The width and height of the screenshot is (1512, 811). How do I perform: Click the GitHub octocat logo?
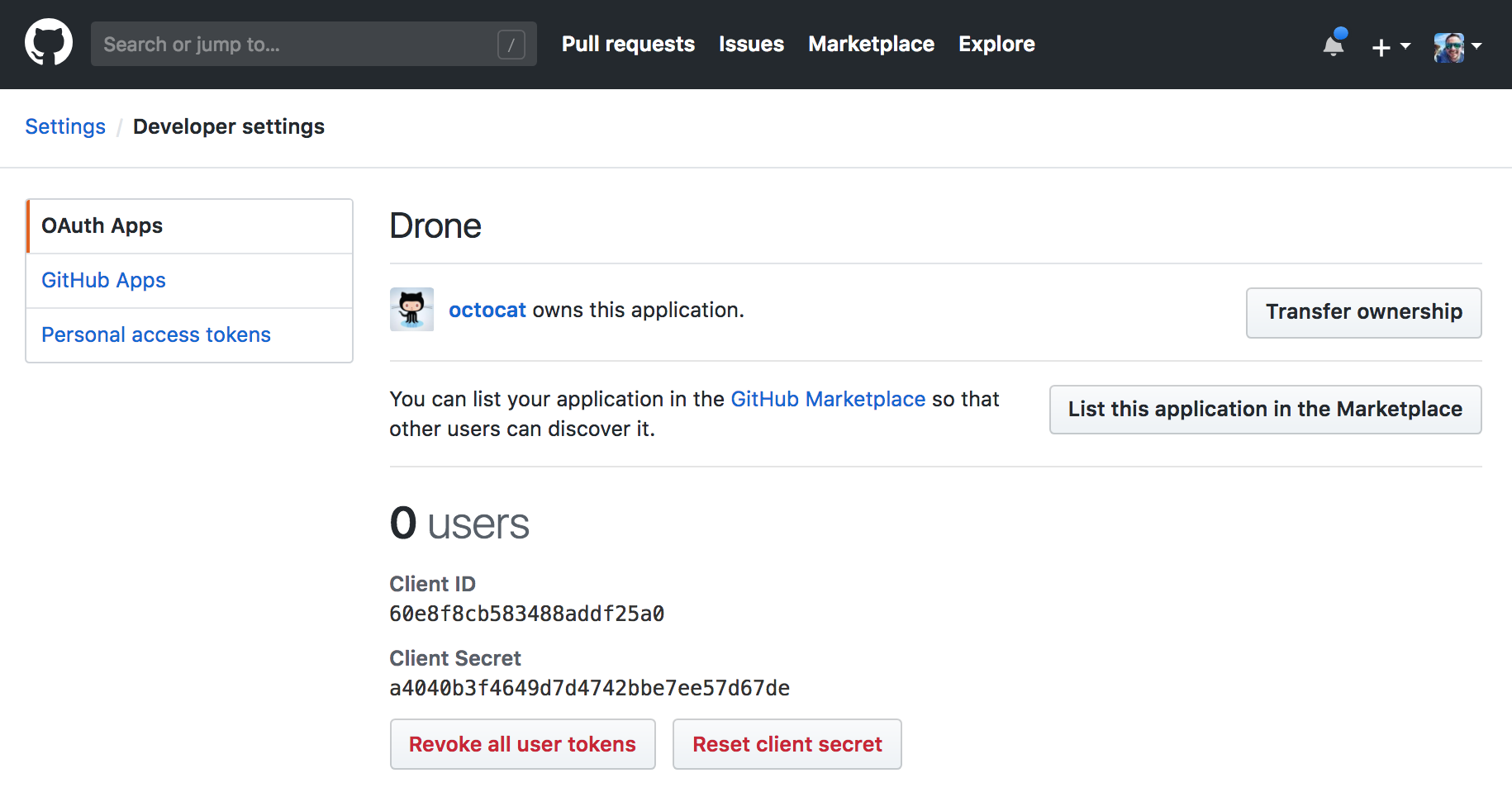(49, 42)
